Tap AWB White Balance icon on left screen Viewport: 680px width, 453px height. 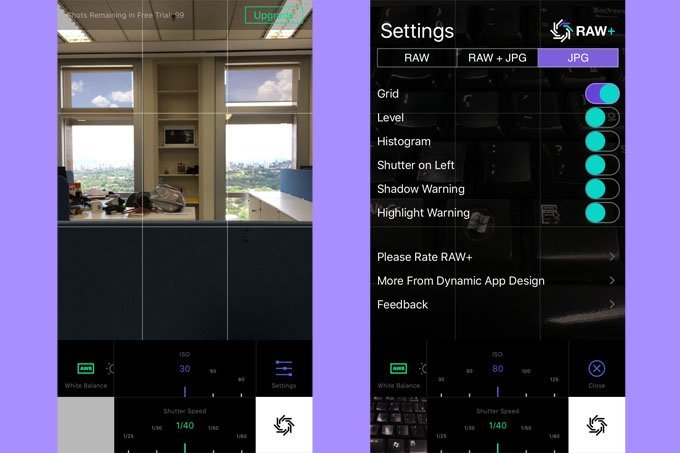pos(86,370)
